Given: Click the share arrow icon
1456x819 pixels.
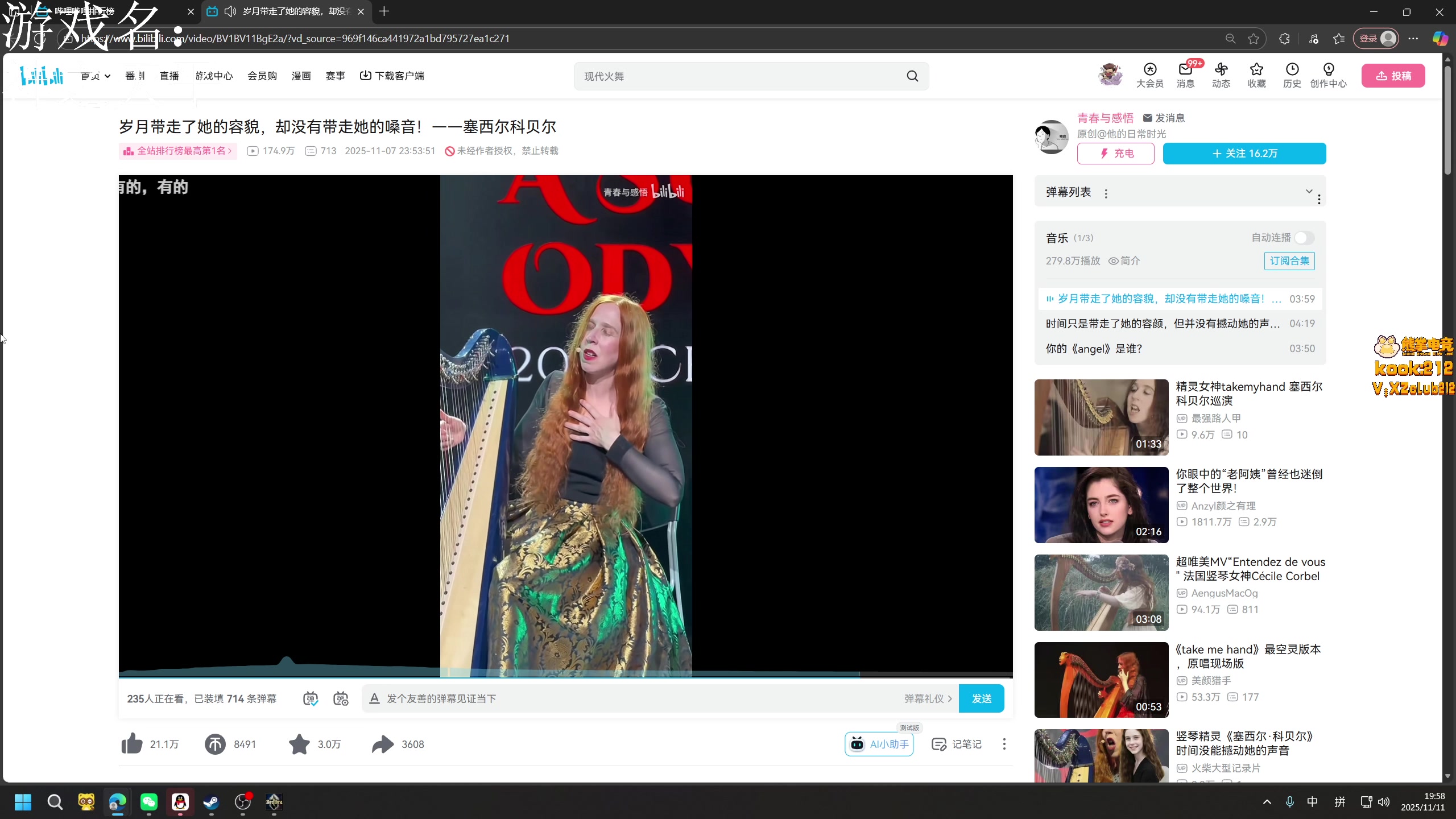Looking at the screenshot, I should pyautogui.click(x=383, y=744).
